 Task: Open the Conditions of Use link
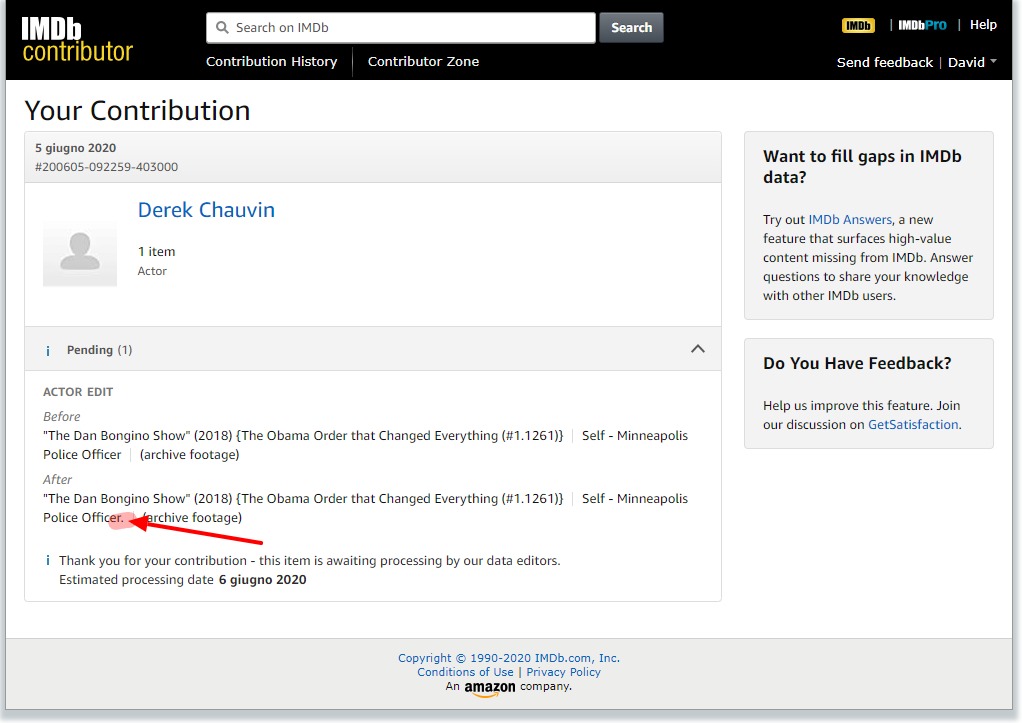click(465, 672)
